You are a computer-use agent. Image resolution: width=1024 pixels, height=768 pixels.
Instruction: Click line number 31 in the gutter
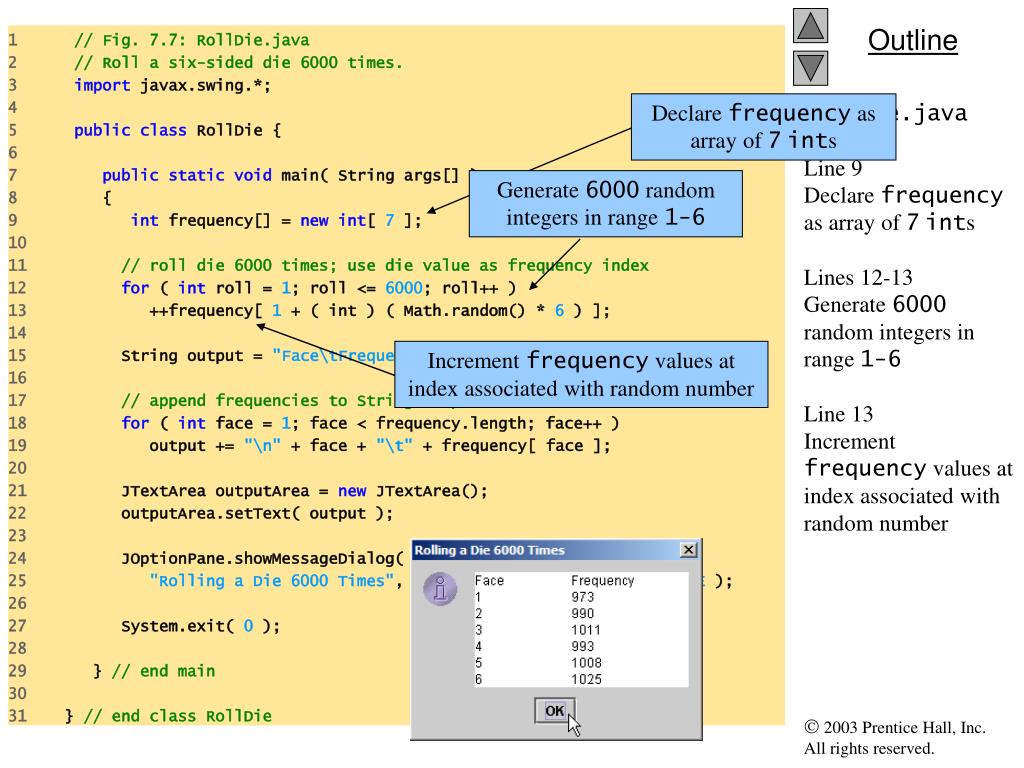pyautogui.click(x=18, y=716)
